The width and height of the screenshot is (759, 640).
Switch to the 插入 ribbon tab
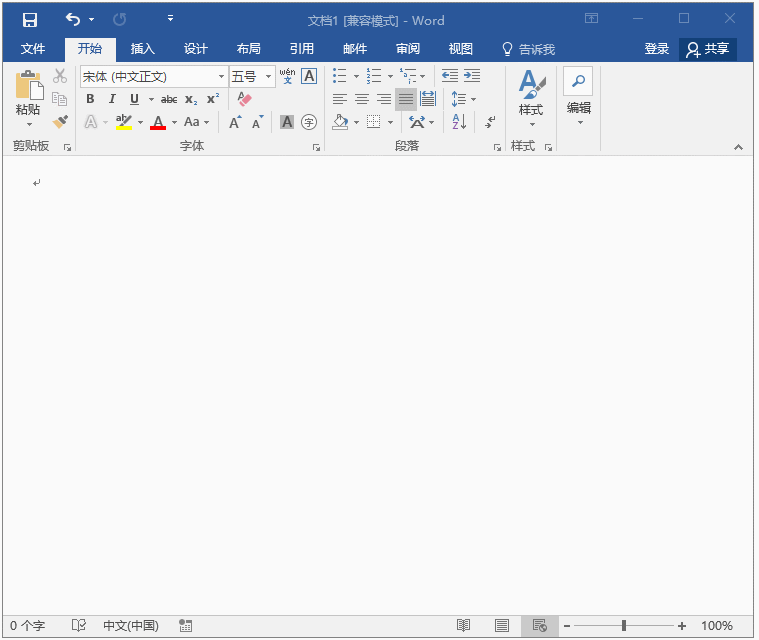[142, 49]
